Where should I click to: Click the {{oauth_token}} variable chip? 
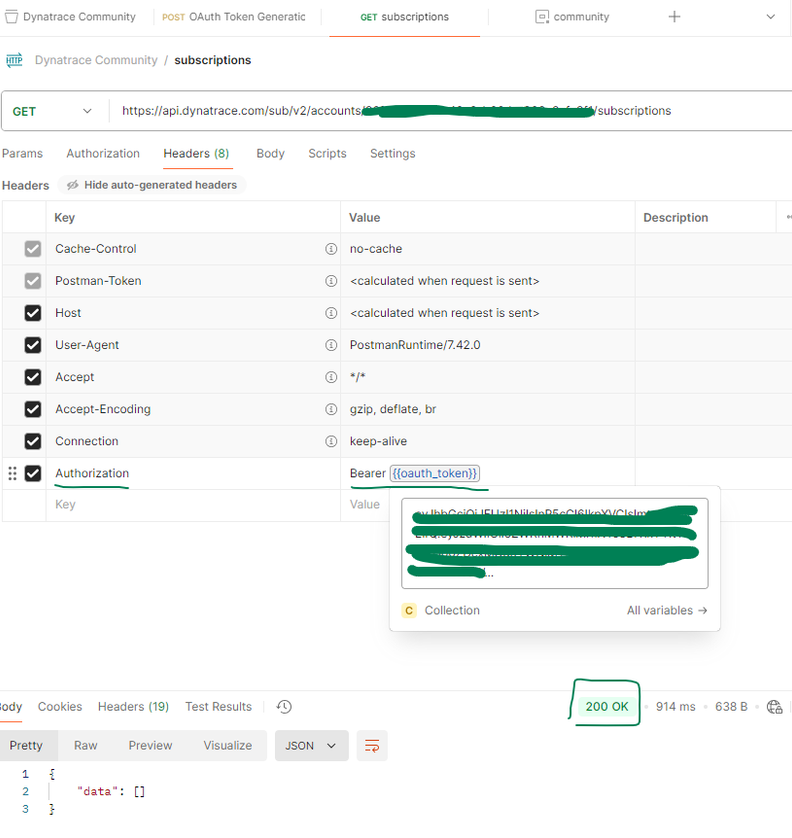[434, 473]
